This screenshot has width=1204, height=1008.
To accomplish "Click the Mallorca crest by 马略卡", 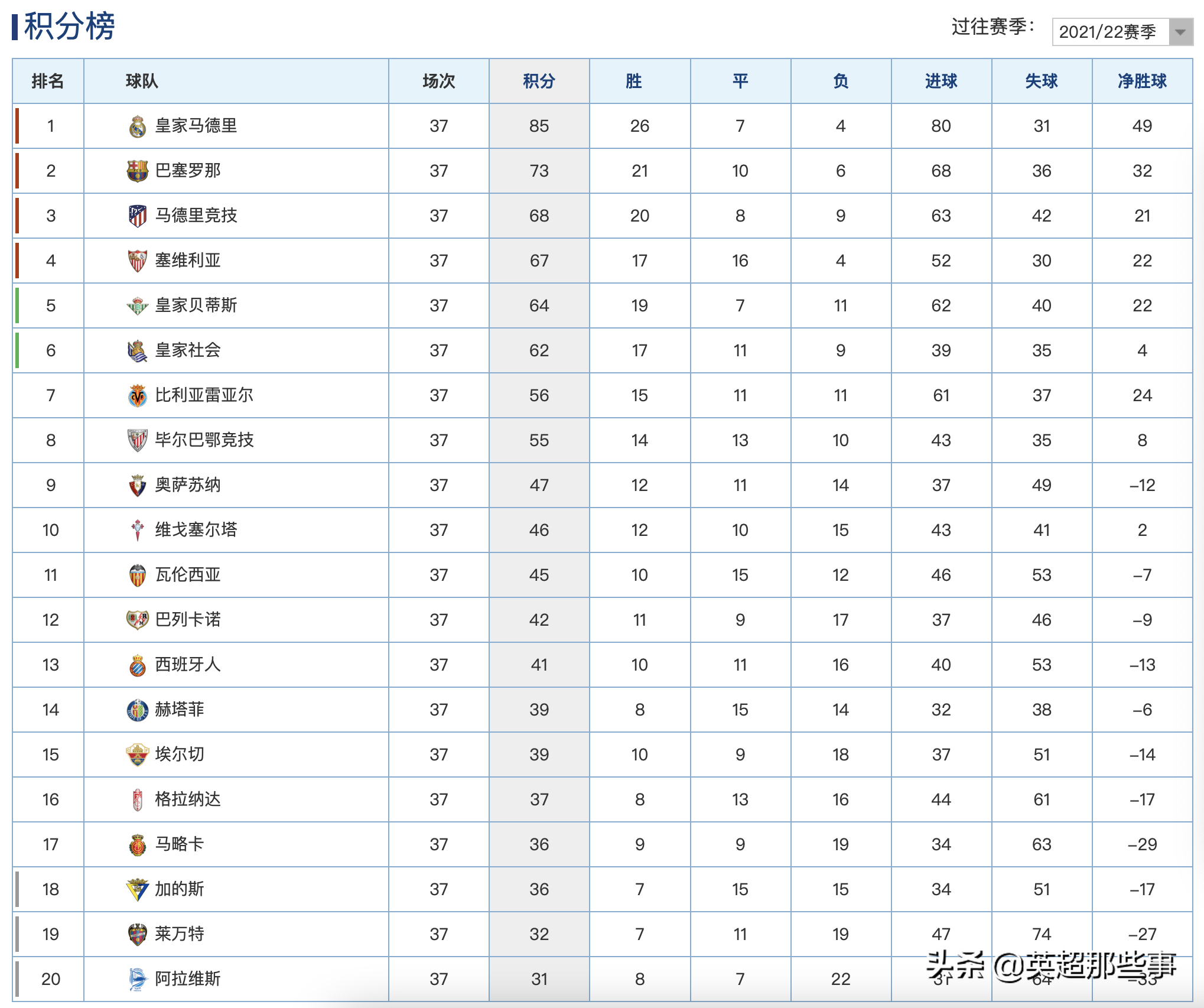I will pos(138,845).
